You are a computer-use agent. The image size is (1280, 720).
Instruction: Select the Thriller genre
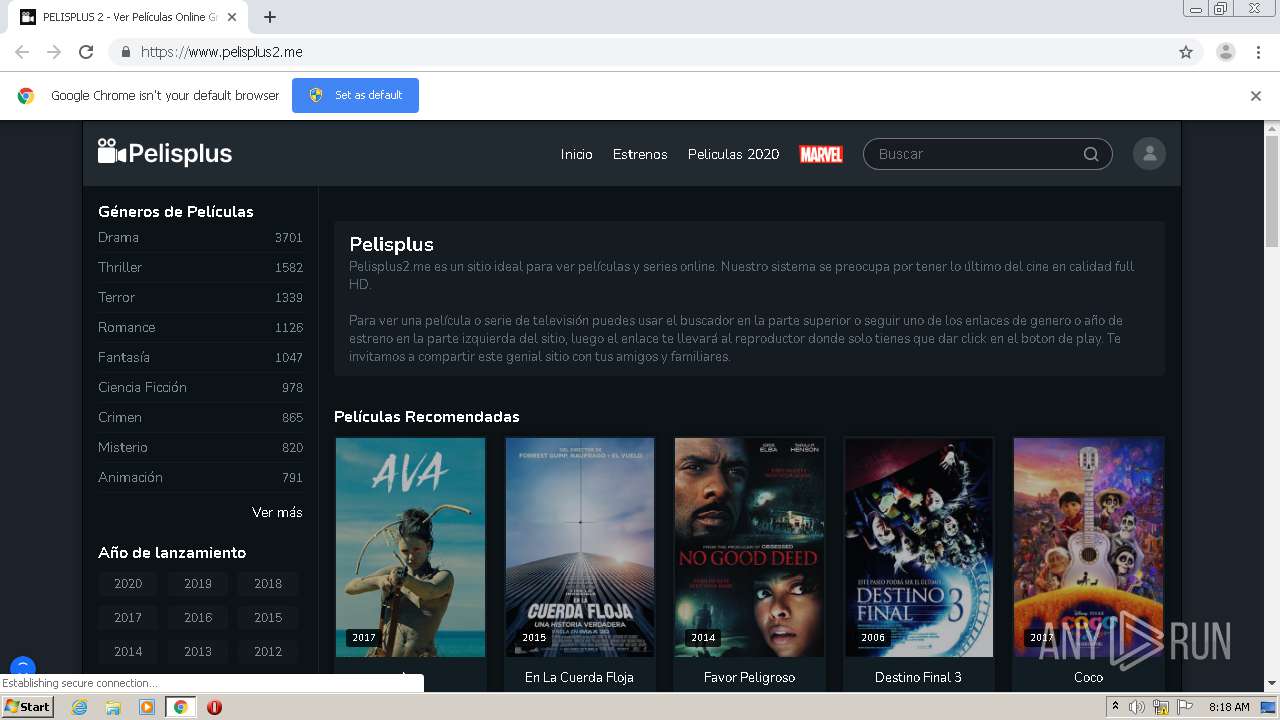(x=200, y=267)
